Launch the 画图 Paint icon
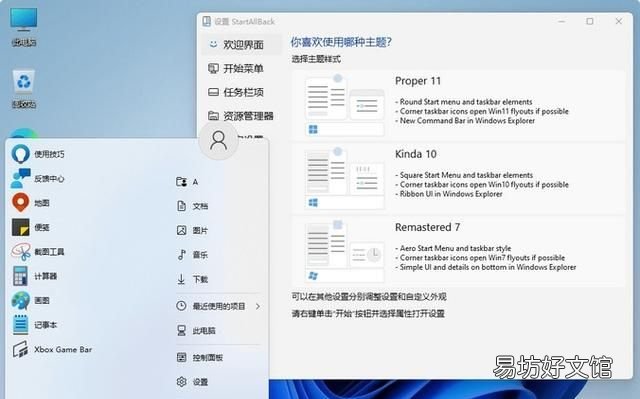 [20, 301]
